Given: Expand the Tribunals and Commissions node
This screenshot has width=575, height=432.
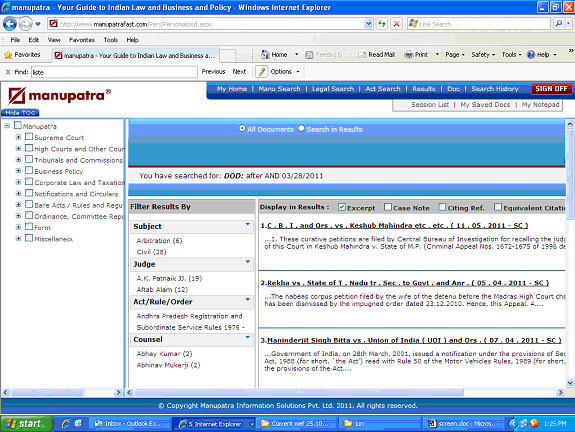Looking at the screenshot, I should (18, 160).
